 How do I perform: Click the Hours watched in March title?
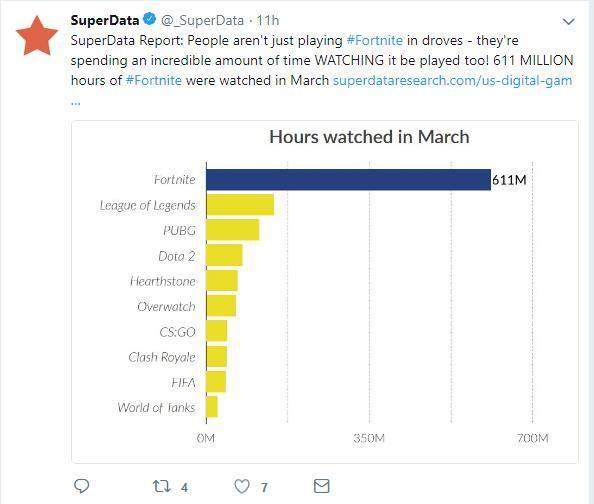(x=369, y=137)
